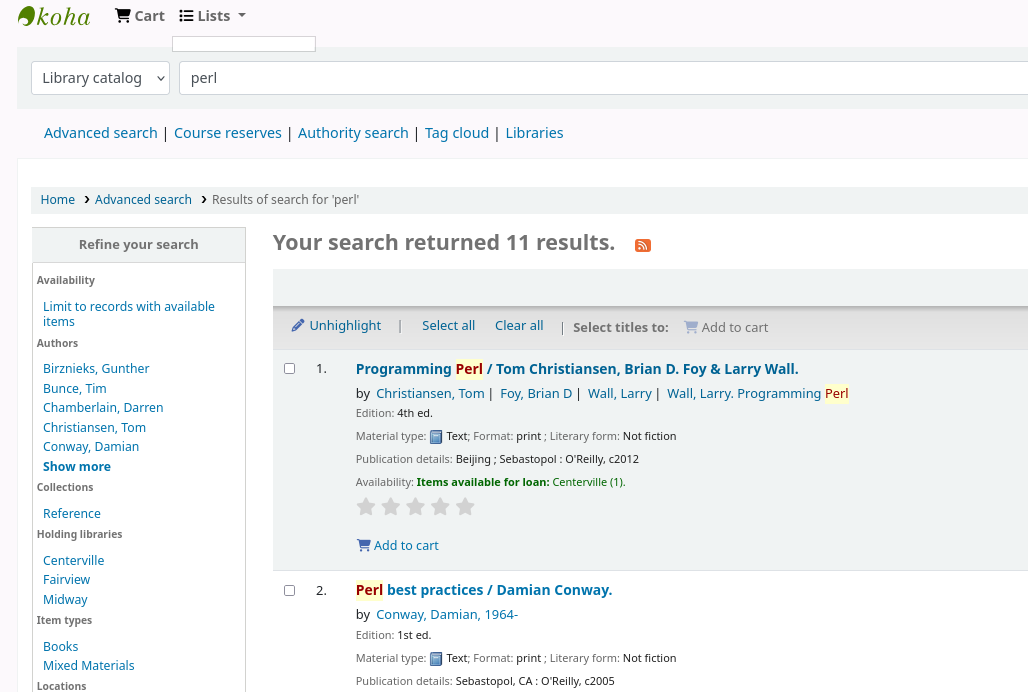Screen dimensions: 1028x692
Task: Click the Koha logo
Action: point(54,16)
